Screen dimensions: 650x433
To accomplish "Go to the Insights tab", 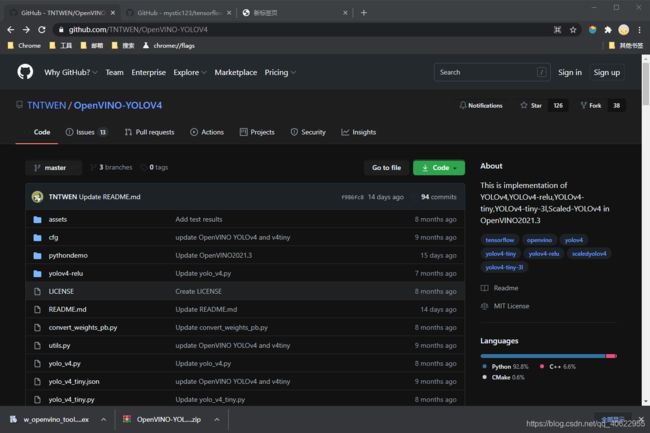I will 358,132.
